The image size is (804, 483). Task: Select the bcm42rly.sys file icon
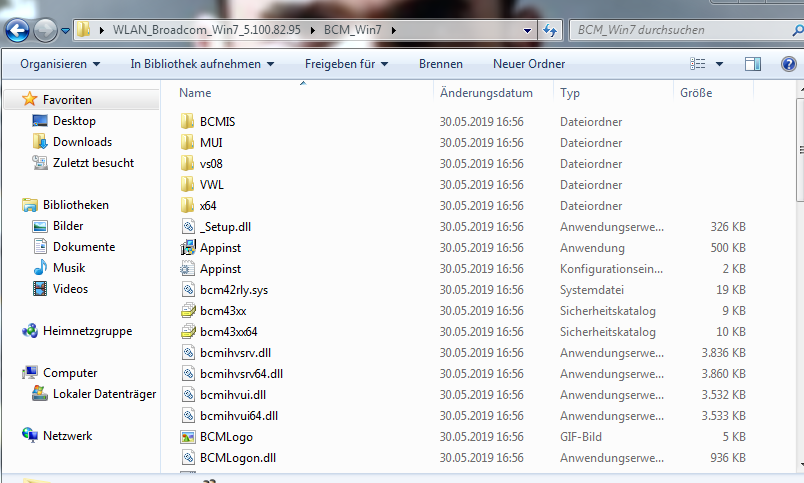[188, 290]
